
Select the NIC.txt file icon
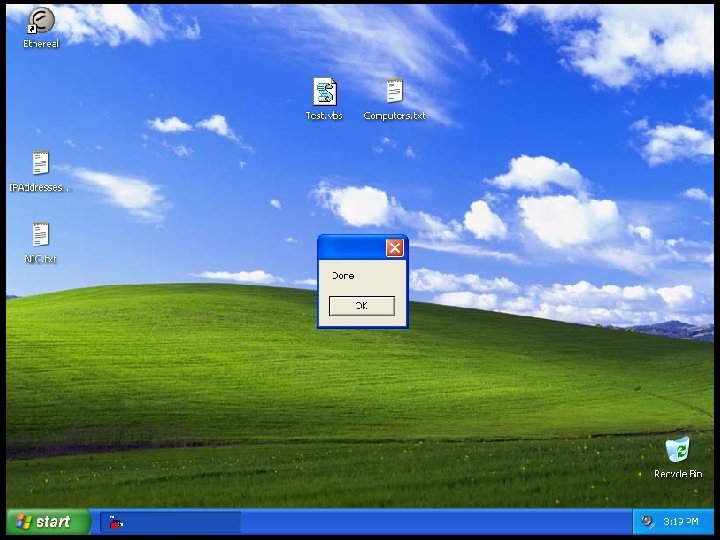[x=40, y=235]
